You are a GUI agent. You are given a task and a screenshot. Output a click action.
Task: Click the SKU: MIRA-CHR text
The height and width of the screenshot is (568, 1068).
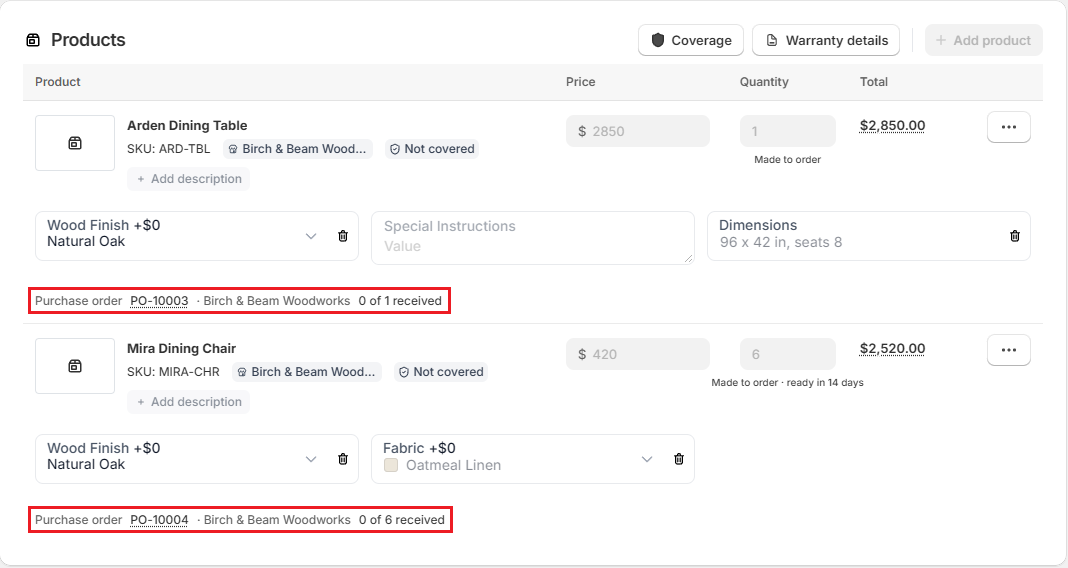coord(174,373)
